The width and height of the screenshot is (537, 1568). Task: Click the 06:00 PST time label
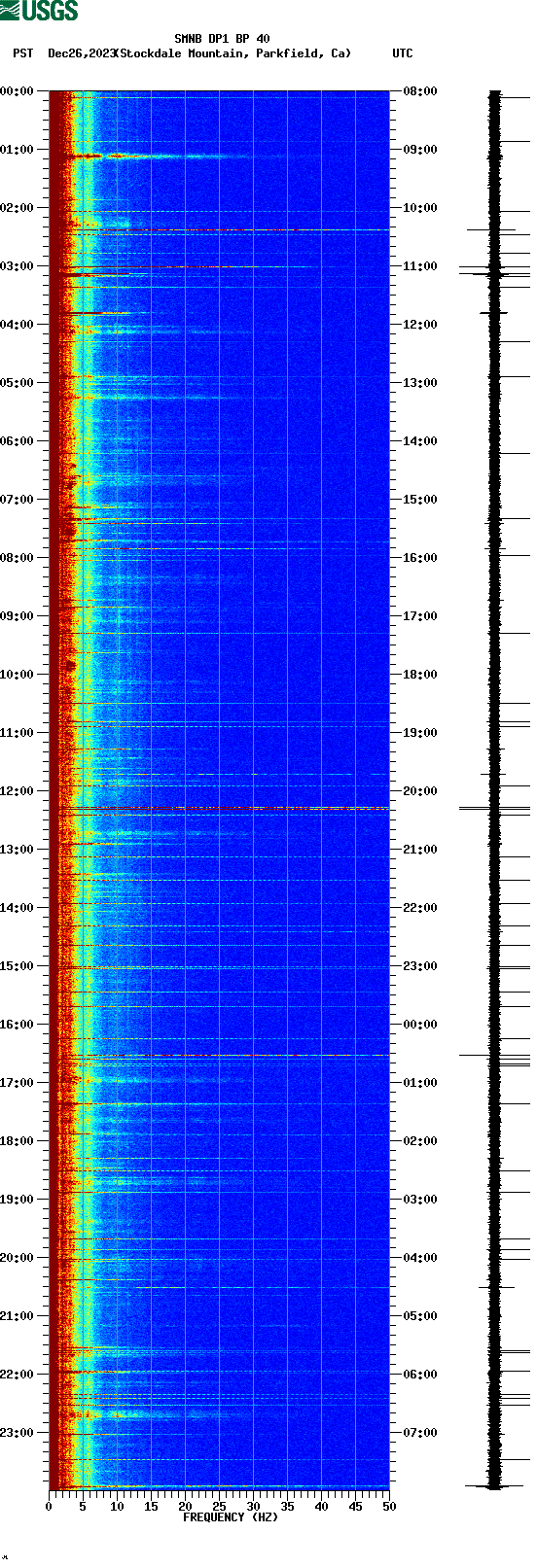pos(17,441)
